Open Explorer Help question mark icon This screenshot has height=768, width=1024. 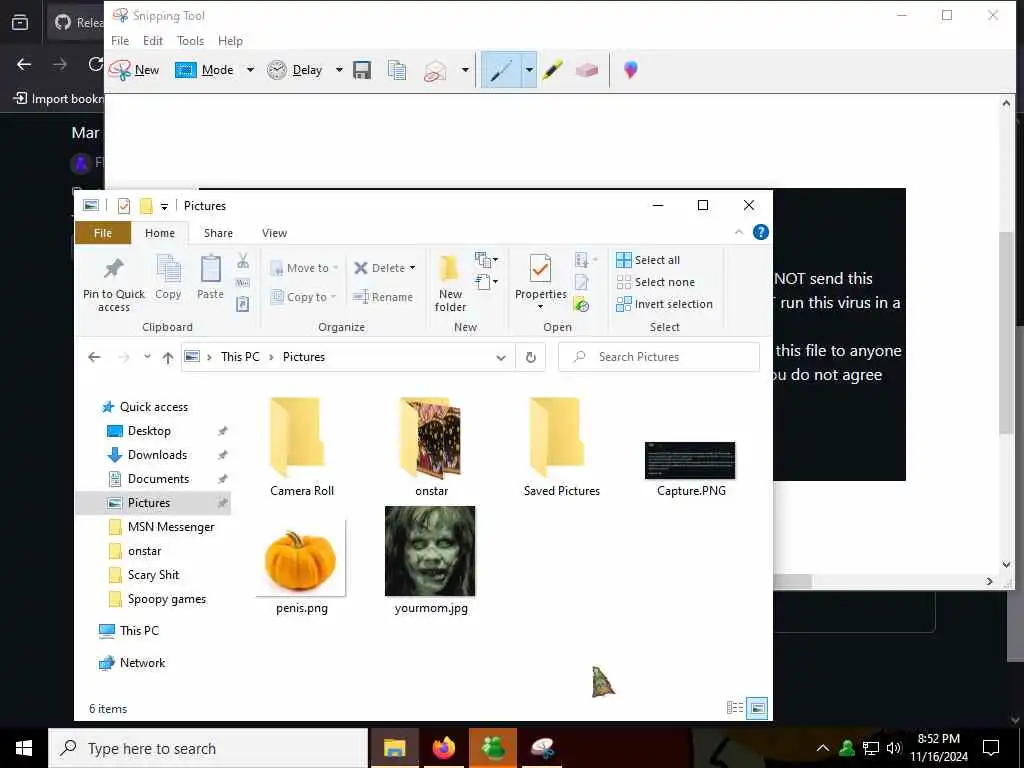pos(761,232)
